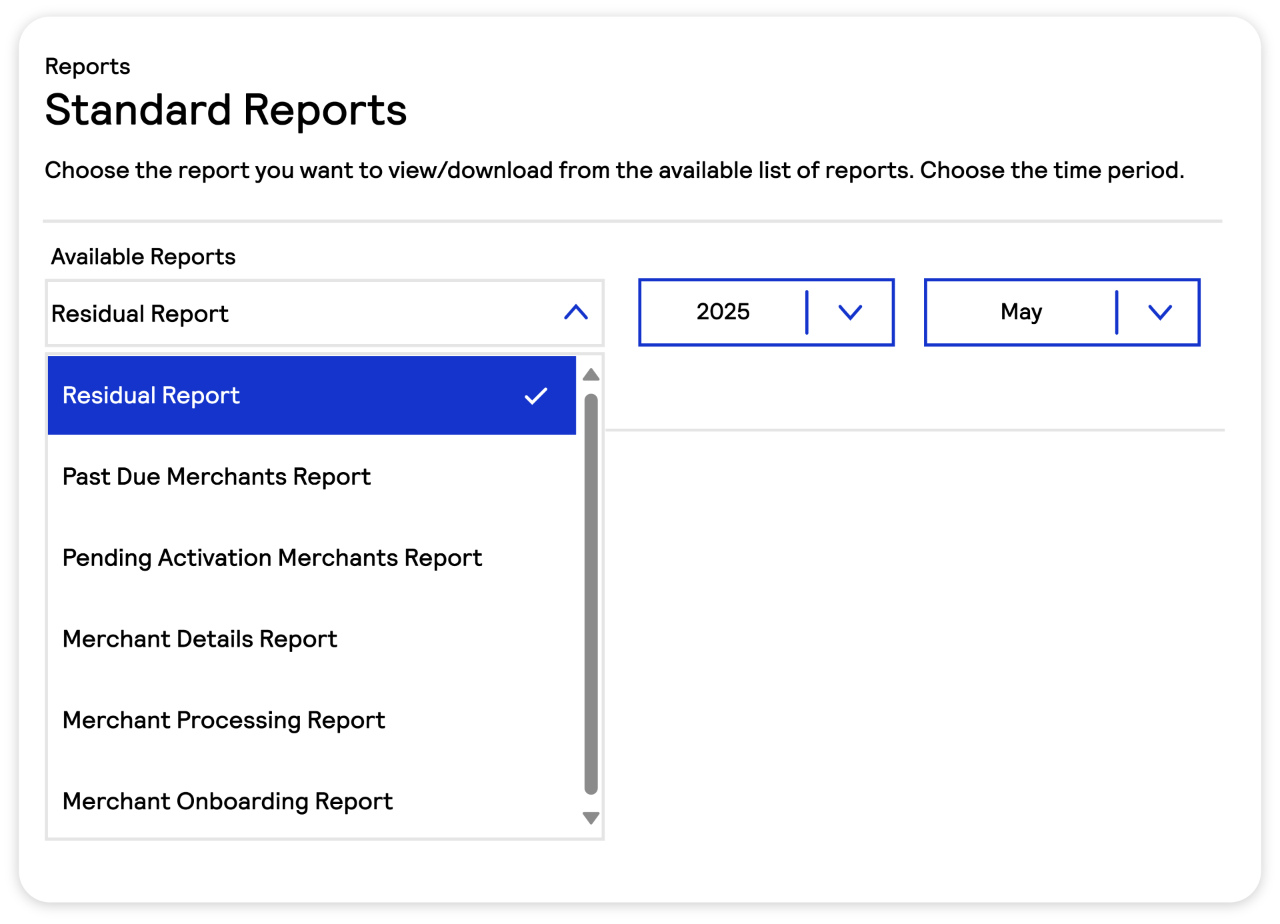Select Merchant Onboarding Report
The image size is (1280, 924).
[312, 801]
